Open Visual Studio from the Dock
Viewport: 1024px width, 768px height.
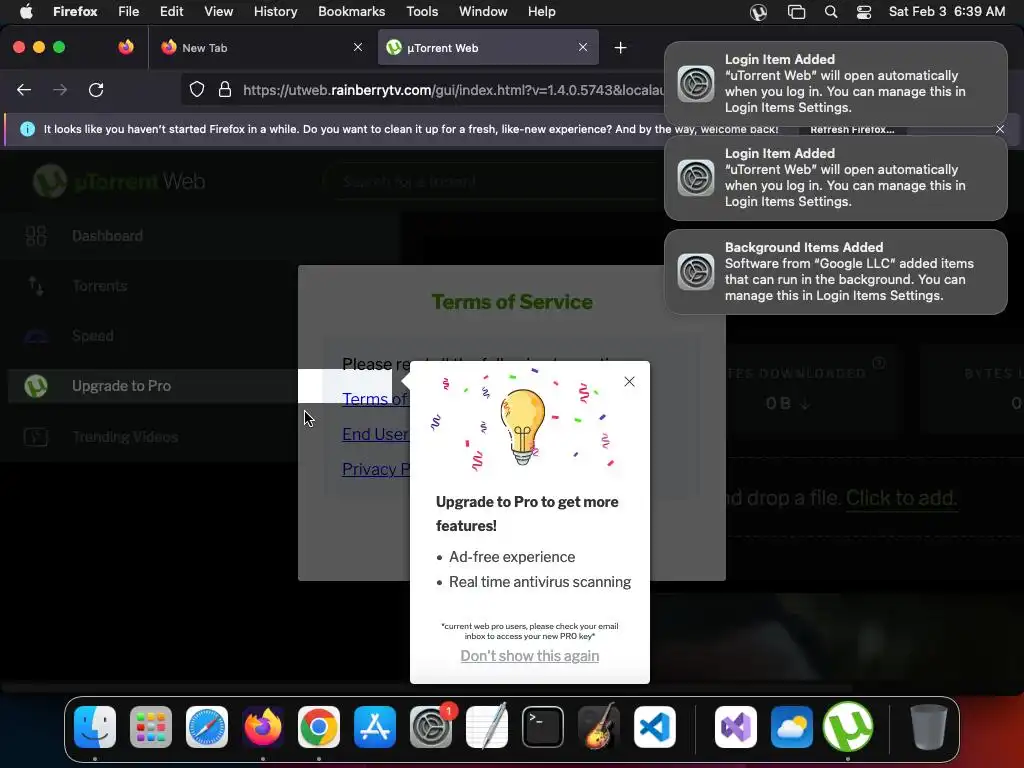tap(736, 726)
